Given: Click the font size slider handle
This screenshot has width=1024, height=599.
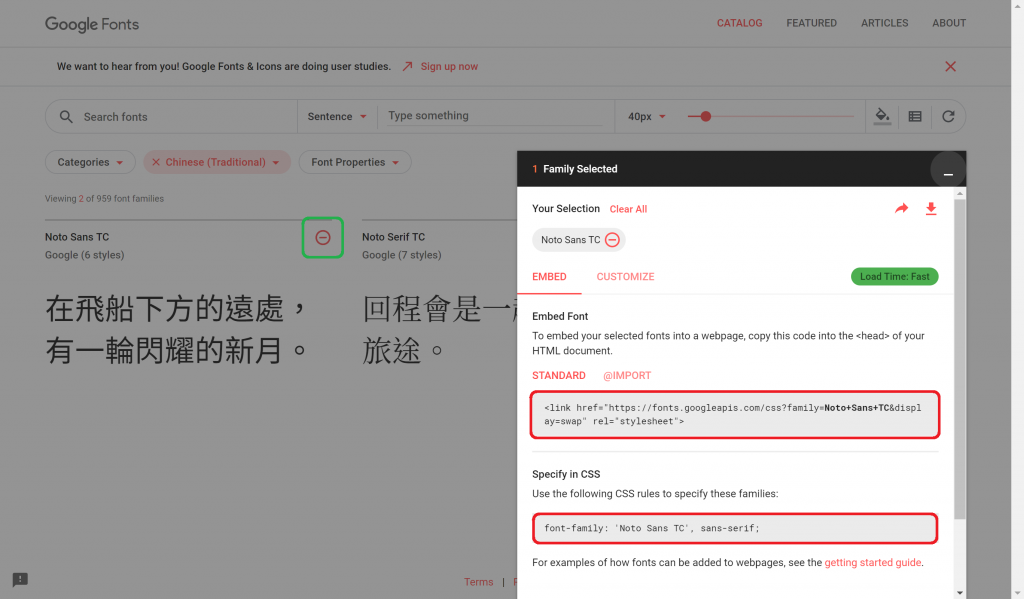Looking at the screenshot, I should click(705, 116).
